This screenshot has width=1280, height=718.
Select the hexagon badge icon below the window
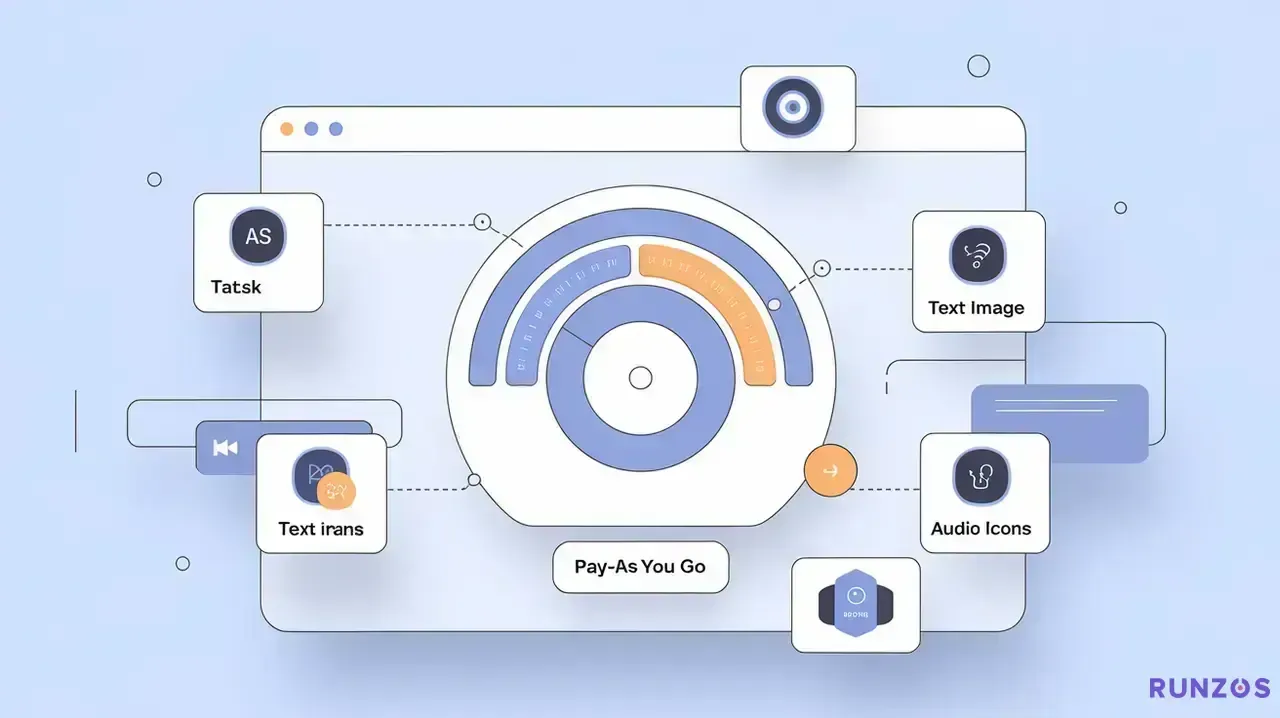click(855, 604)
